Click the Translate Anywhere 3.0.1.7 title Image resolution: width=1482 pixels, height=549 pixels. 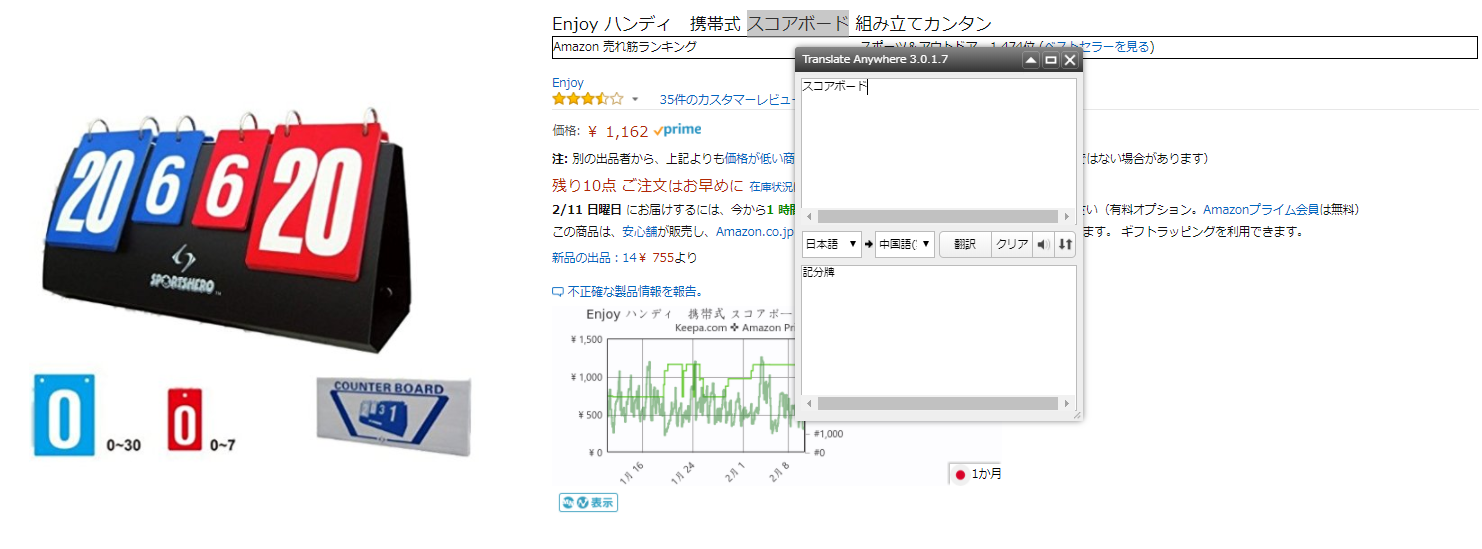(x=875, y=60)
